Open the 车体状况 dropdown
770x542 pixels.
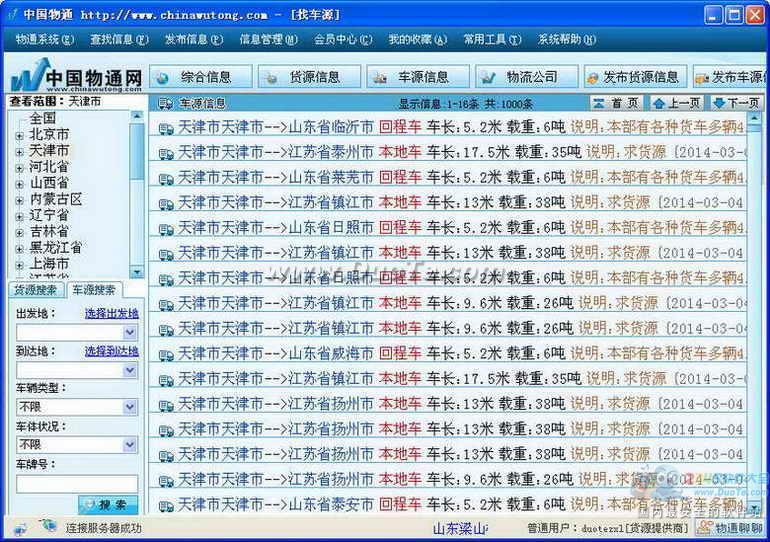pyautogui.click(x=130, y=445)
